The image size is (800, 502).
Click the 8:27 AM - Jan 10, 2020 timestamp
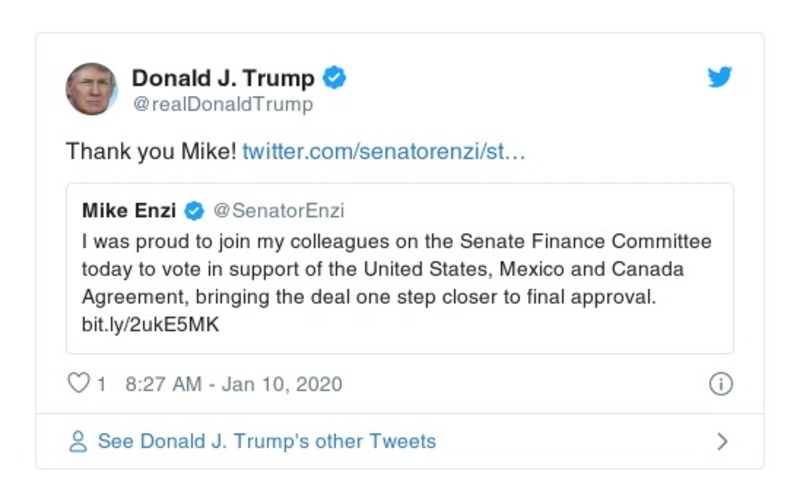[234, 384]
